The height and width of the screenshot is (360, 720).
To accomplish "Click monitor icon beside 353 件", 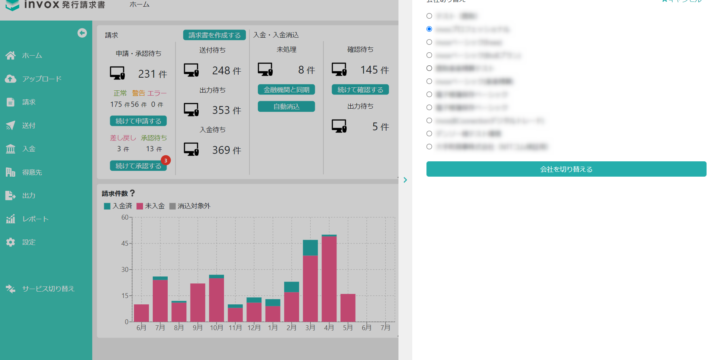I will pyautogui.click(x=191, y=110).
